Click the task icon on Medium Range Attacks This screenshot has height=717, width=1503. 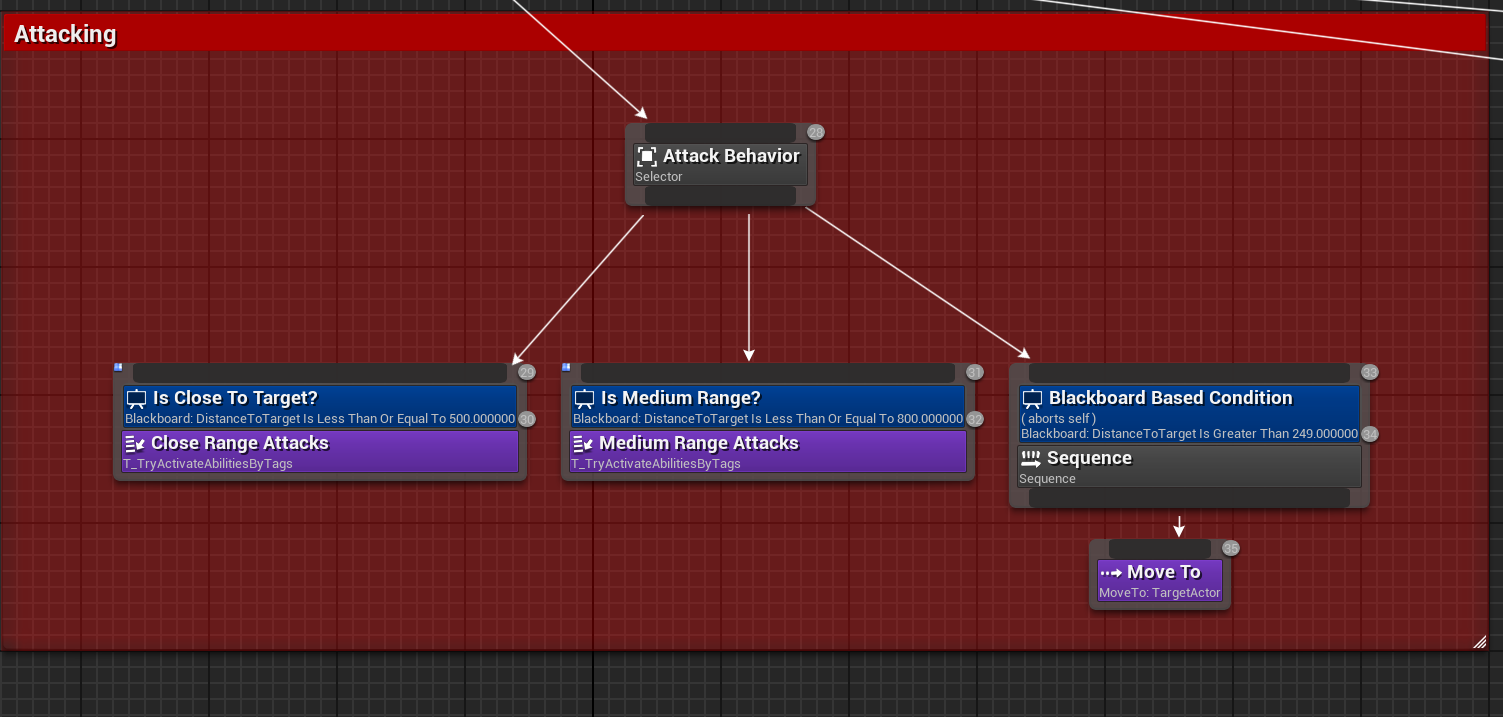click(582, 442)
